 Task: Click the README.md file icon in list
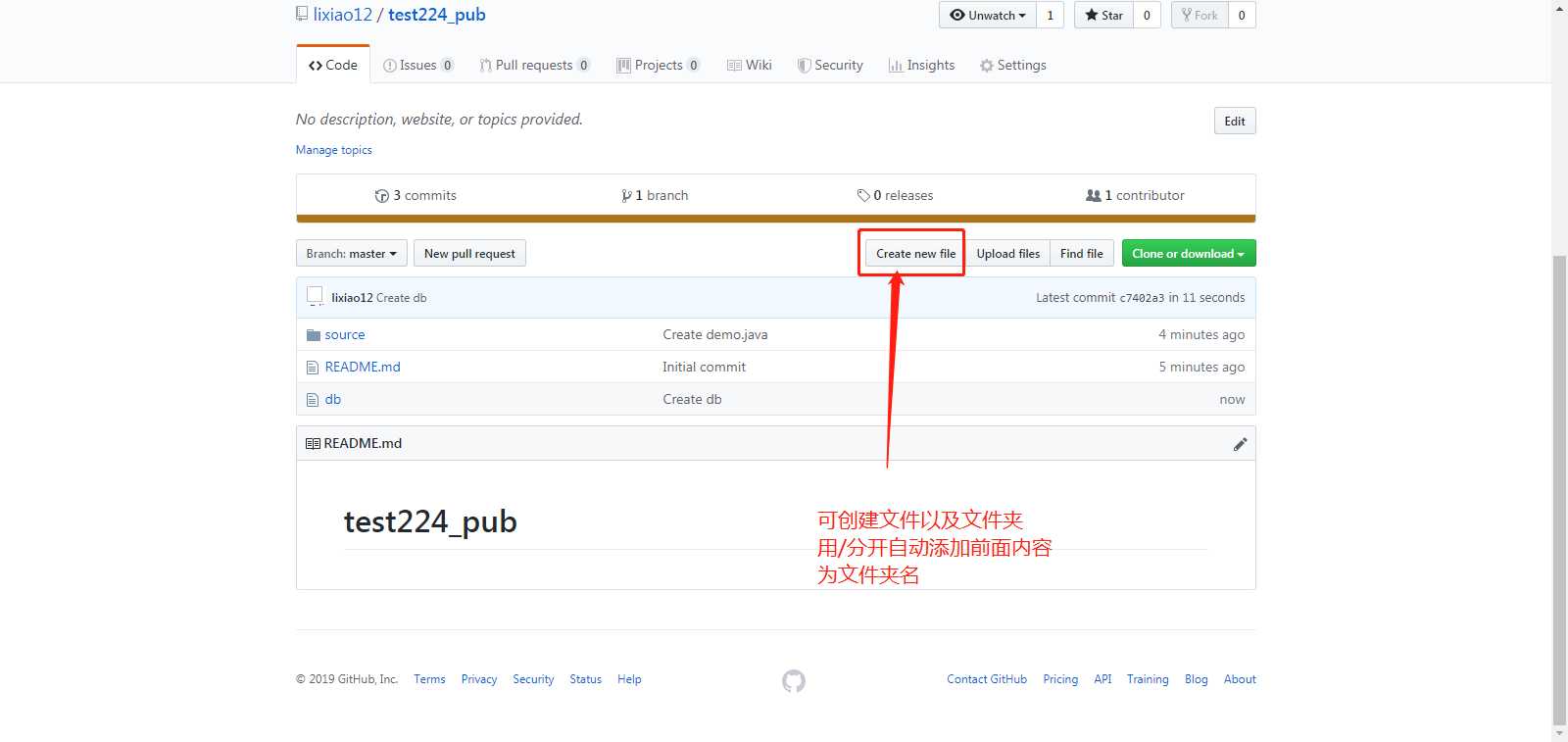(x=313, y=368)
